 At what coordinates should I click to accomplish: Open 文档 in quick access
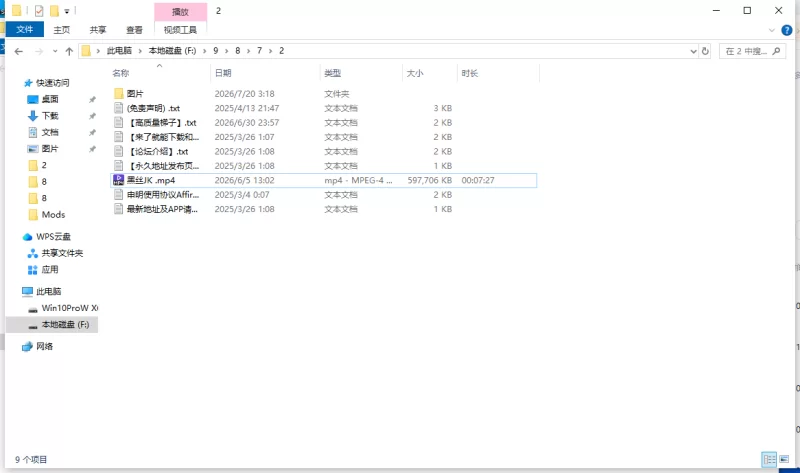(49, 132)
